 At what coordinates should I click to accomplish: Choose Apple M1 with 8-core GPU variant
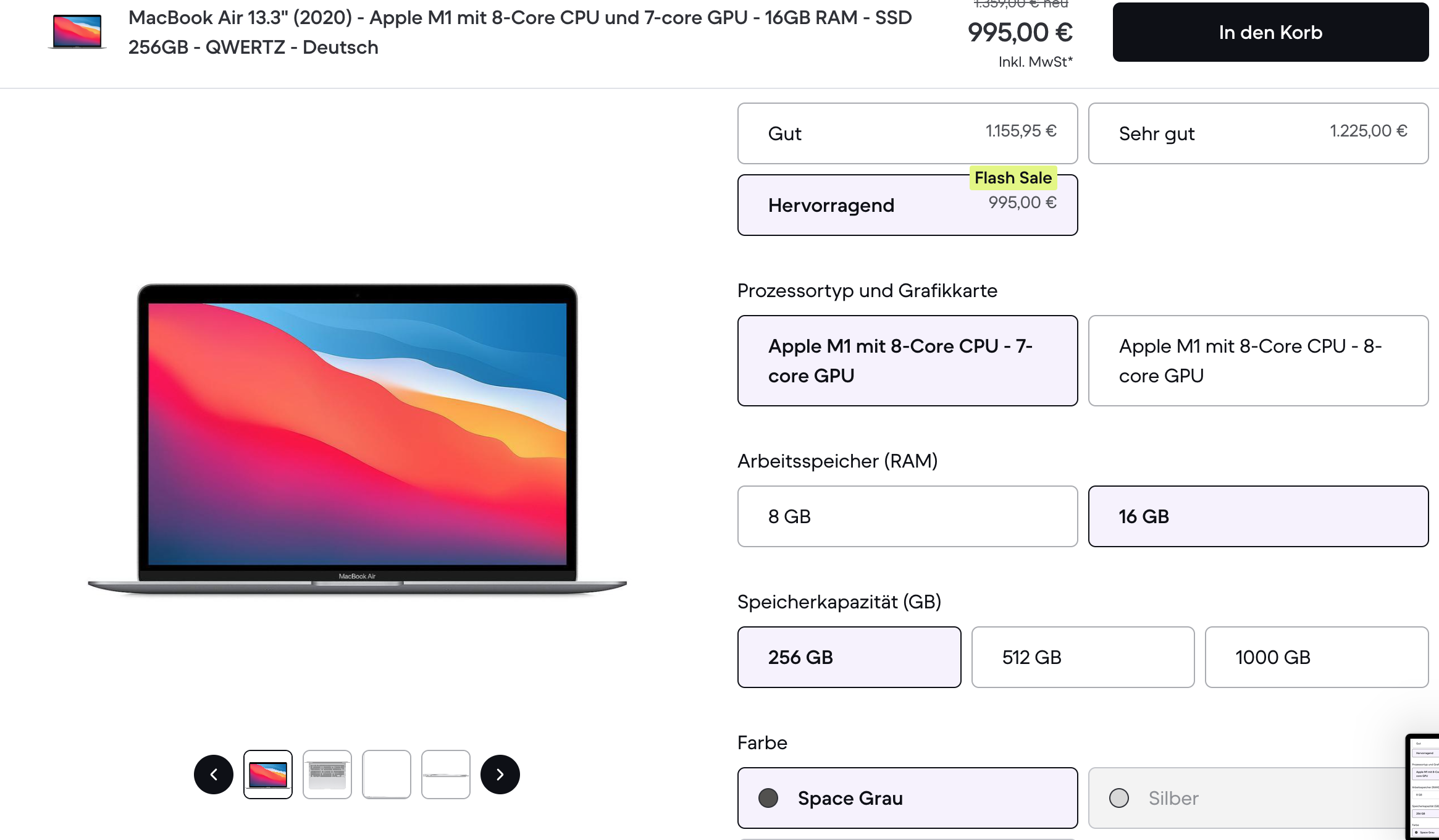(1259, 360)
